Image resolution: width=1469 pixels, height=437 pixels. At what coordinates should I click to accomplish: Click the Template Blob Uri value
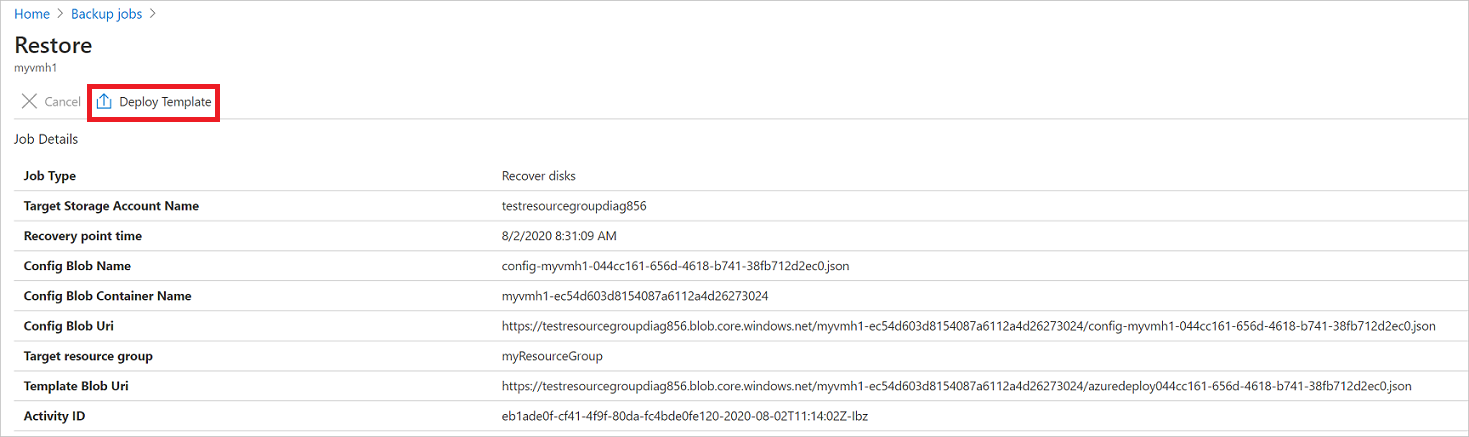tap(956, 386)
